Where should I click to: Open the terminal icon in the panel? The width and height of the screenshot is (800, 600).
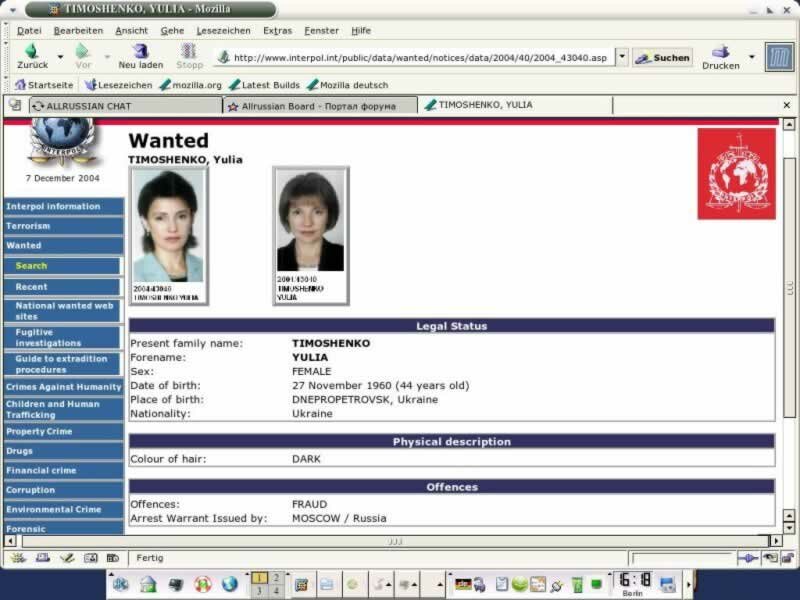coord(176,584)
